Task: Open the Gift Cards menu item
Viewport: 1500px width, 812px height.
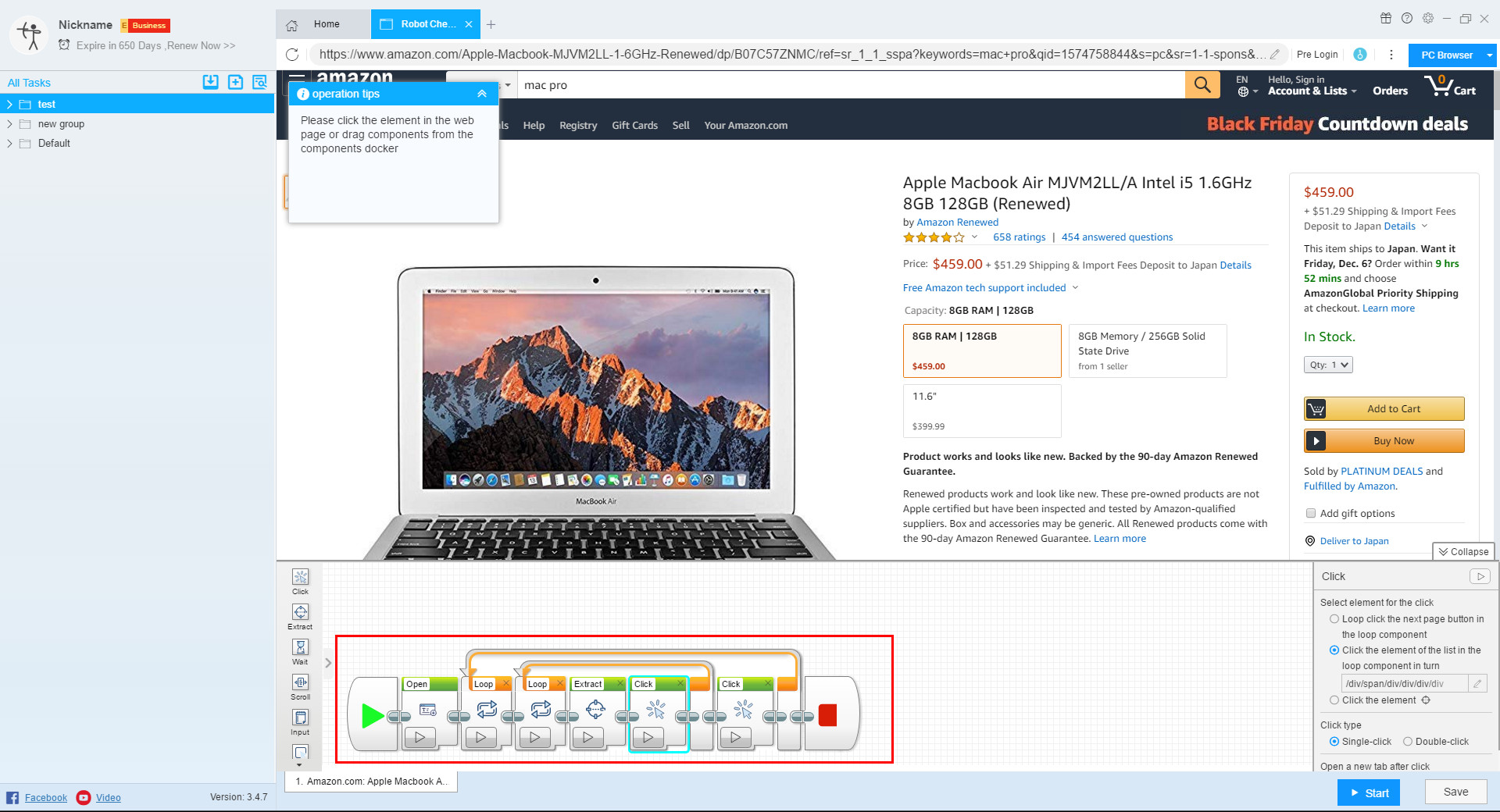Action: [x=634, y=125]
